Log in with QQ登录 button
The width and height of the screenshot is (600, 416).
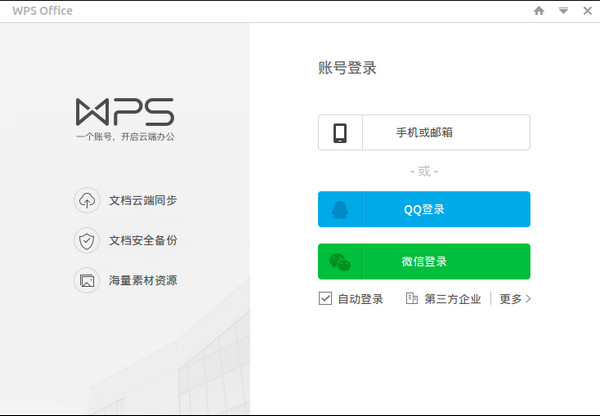424,209
